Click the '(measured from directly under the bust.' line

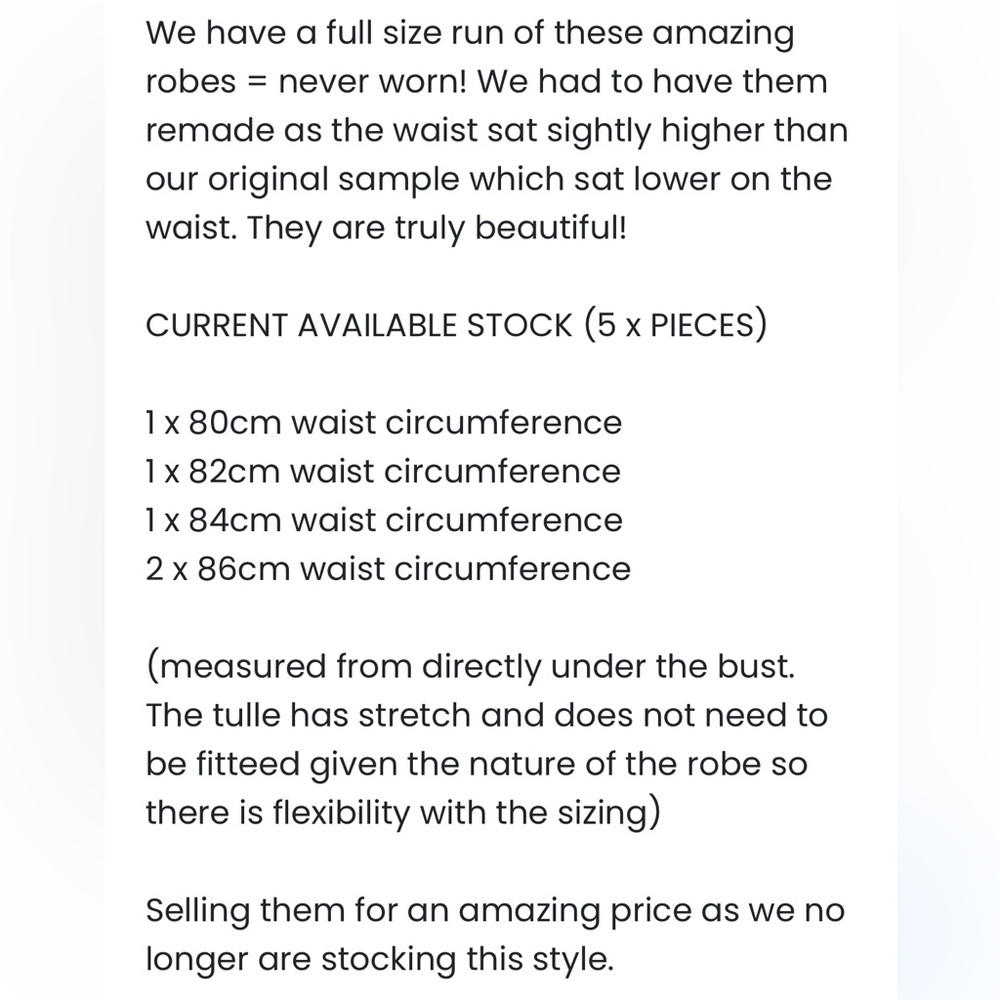(x=471, y=666)
